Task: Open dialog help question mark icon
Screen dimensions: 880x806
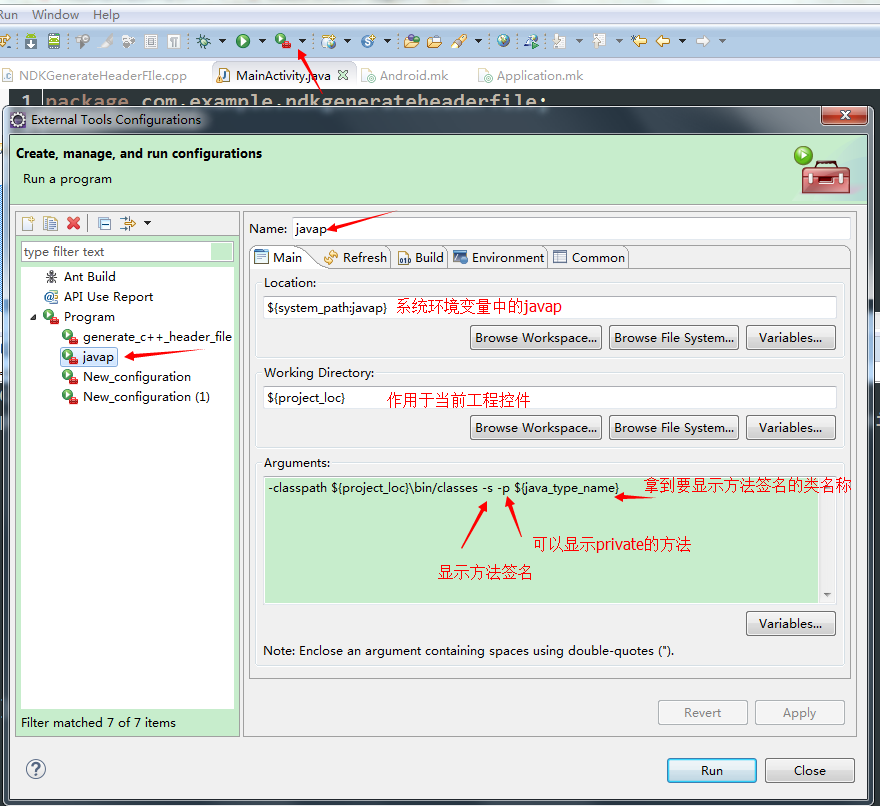Action: [36, 770]
